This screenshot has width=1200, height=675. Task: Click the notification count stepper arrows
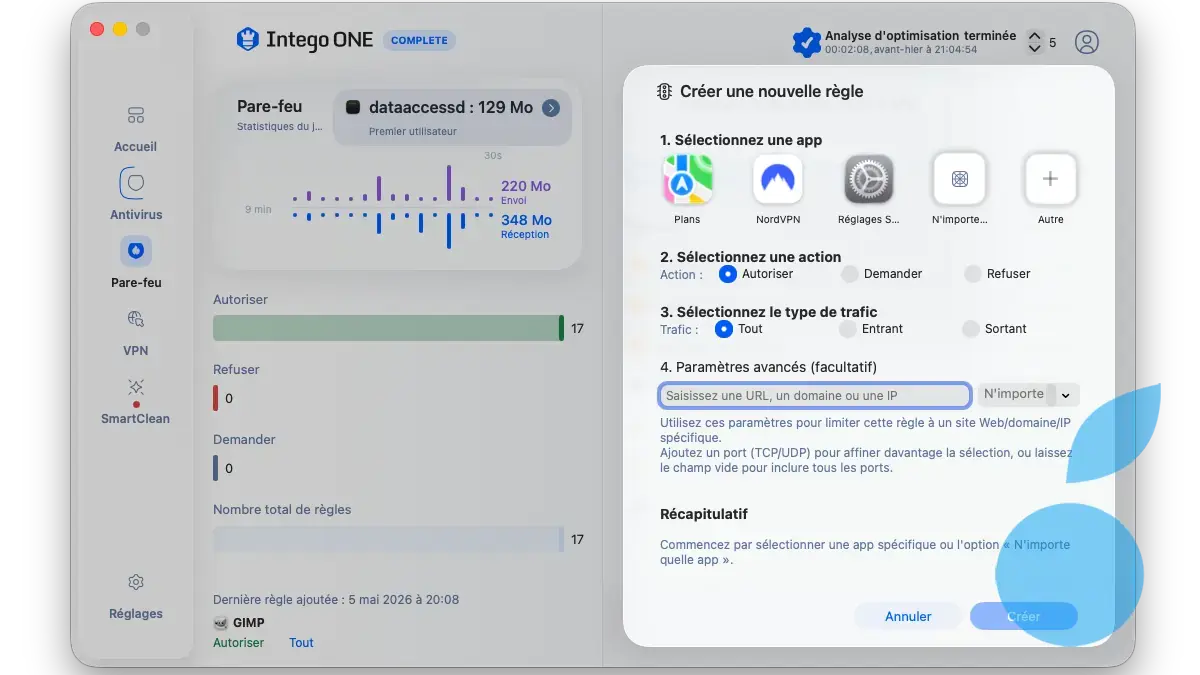(1035, 42)
